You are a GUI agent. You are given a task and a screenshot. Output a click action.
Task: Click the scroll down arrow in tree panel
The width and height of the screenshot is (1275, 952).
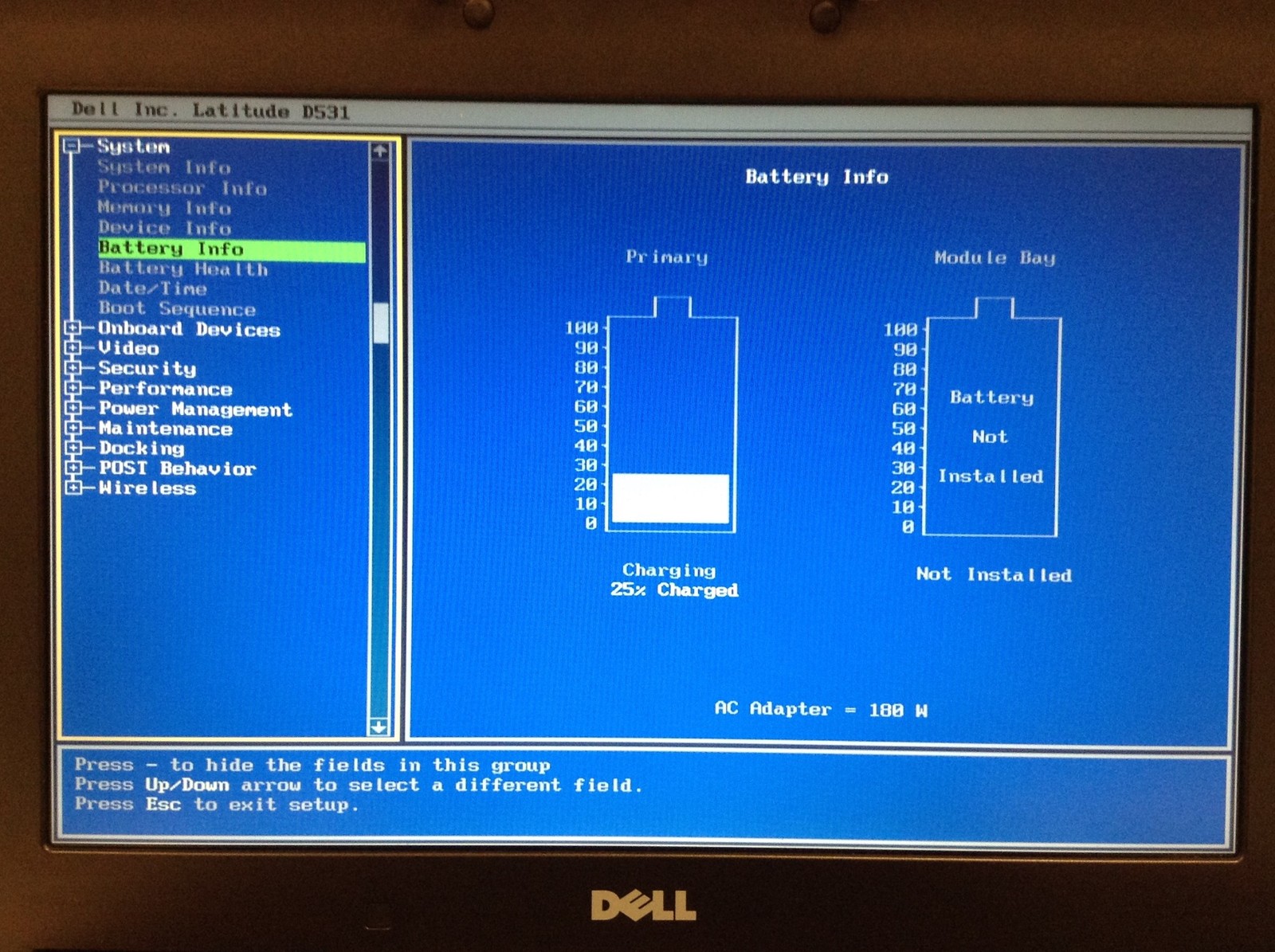[379, 727]
